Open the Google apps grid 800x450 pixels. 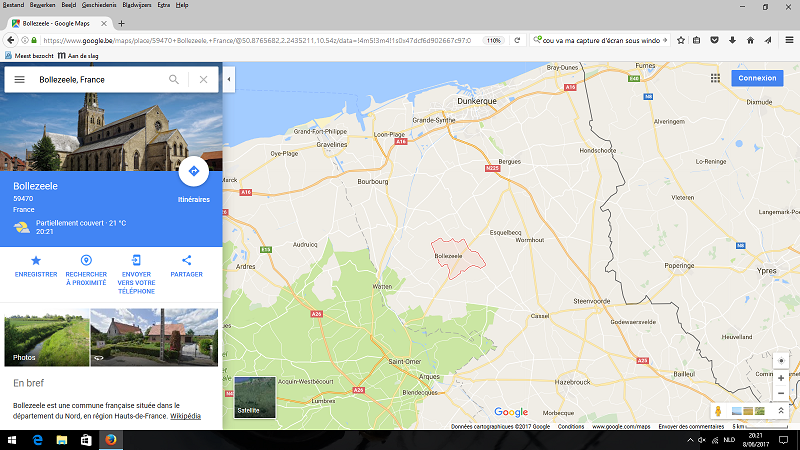click(715, 78)
